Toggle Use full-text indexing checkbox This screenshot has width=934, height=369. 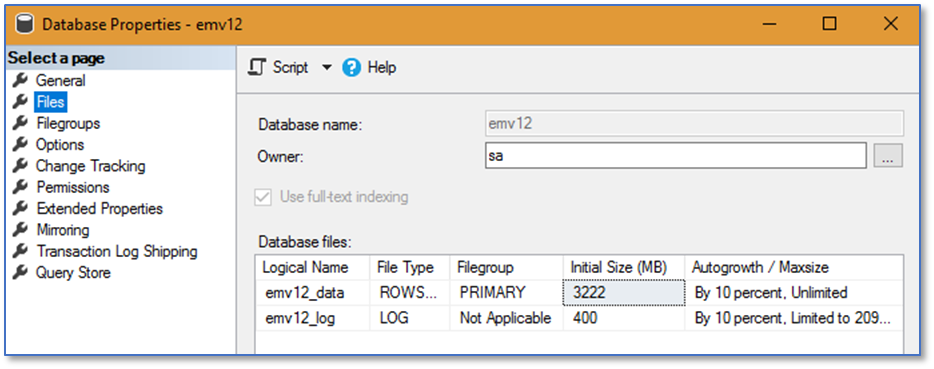[x=263, y=197]
